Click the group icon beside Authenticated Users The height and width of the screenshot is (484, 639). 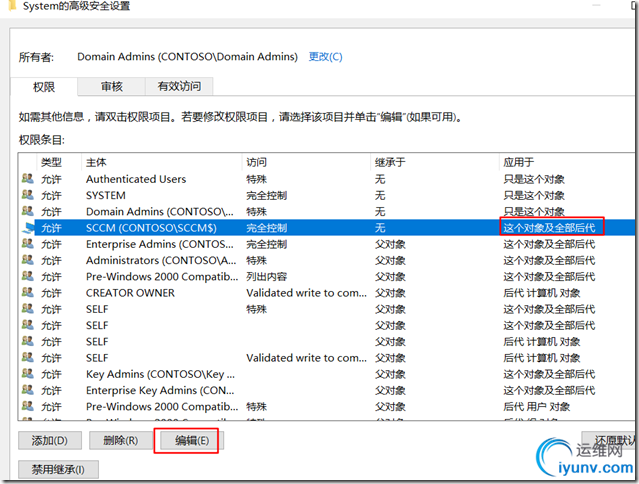(28, 178)
